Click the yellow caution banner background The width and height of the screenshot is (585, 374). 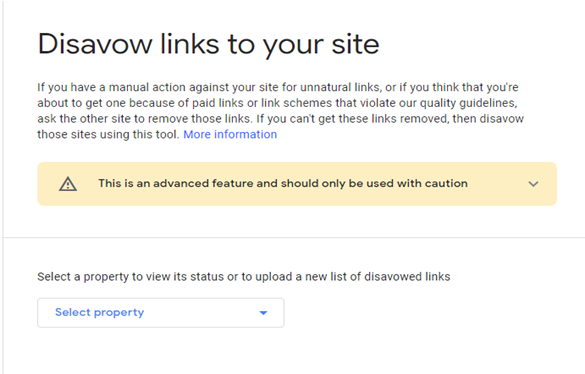point(297,184)
